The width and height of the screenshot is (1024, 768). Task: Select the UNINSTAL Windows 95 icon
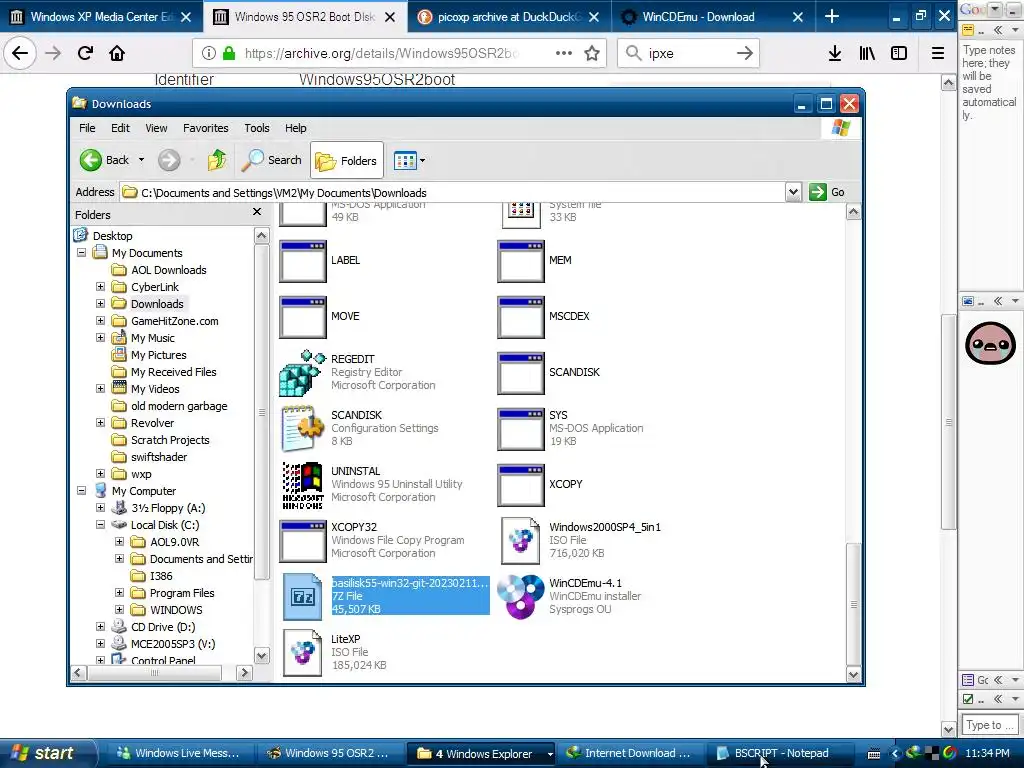(x=302, y=485)
